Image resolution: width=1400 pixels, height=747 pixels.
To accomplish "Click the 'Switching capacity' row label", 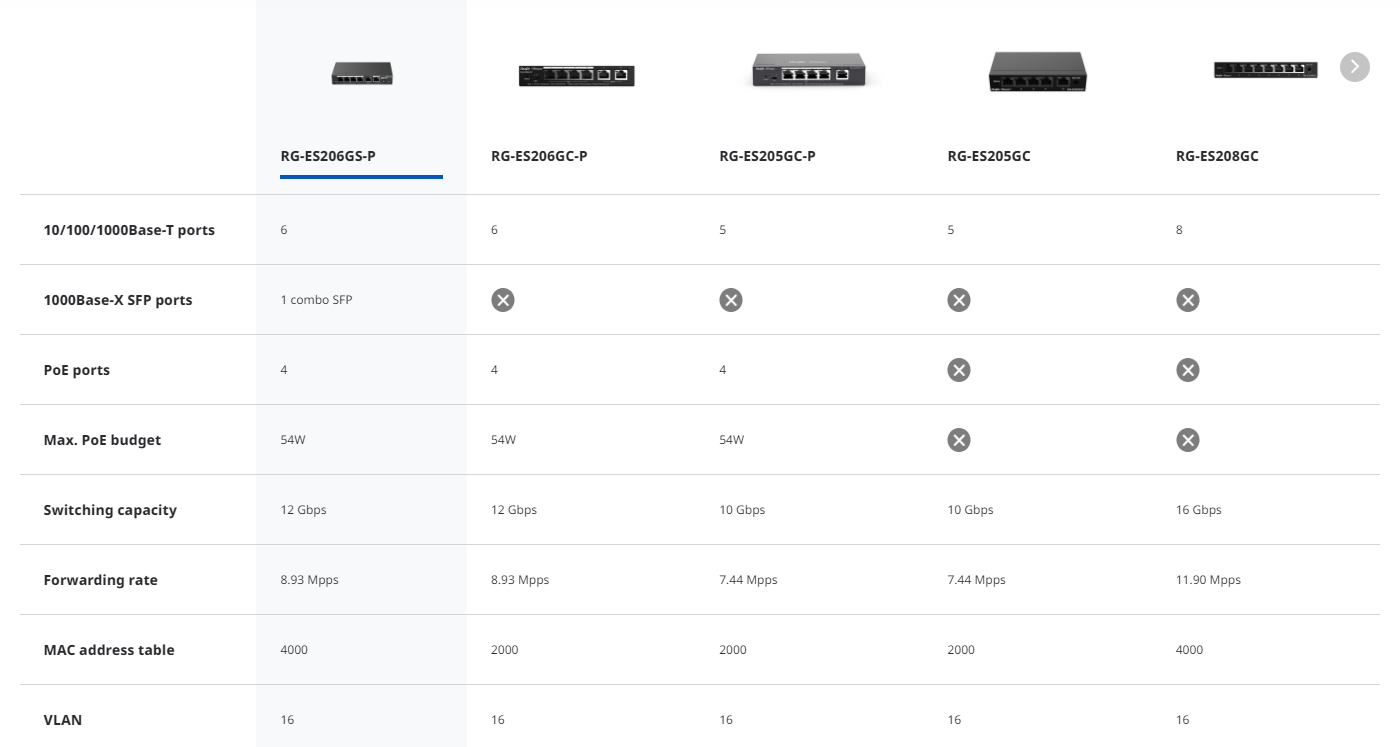I will tap(110, 510).
